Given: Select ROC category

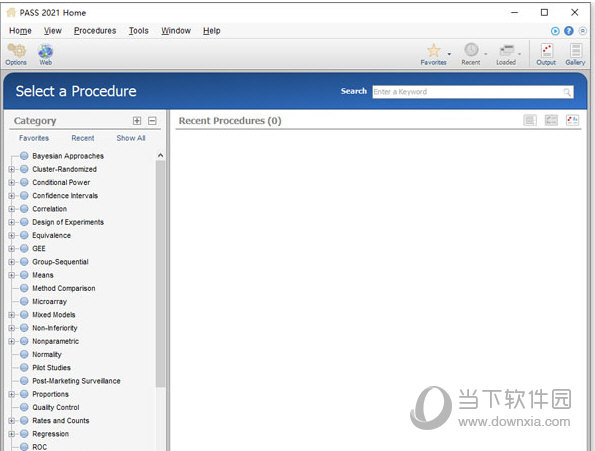Looking at the screenshot, I should click(39, 447).
